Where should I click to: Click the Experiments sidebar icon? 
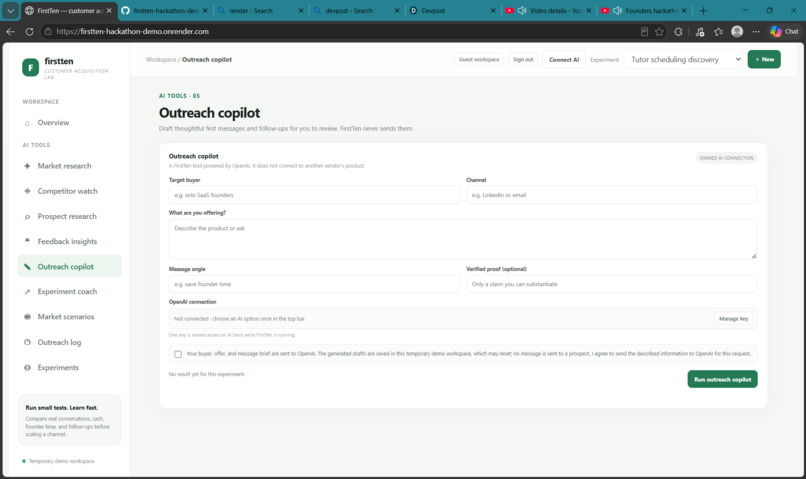(x=27, y=367)
